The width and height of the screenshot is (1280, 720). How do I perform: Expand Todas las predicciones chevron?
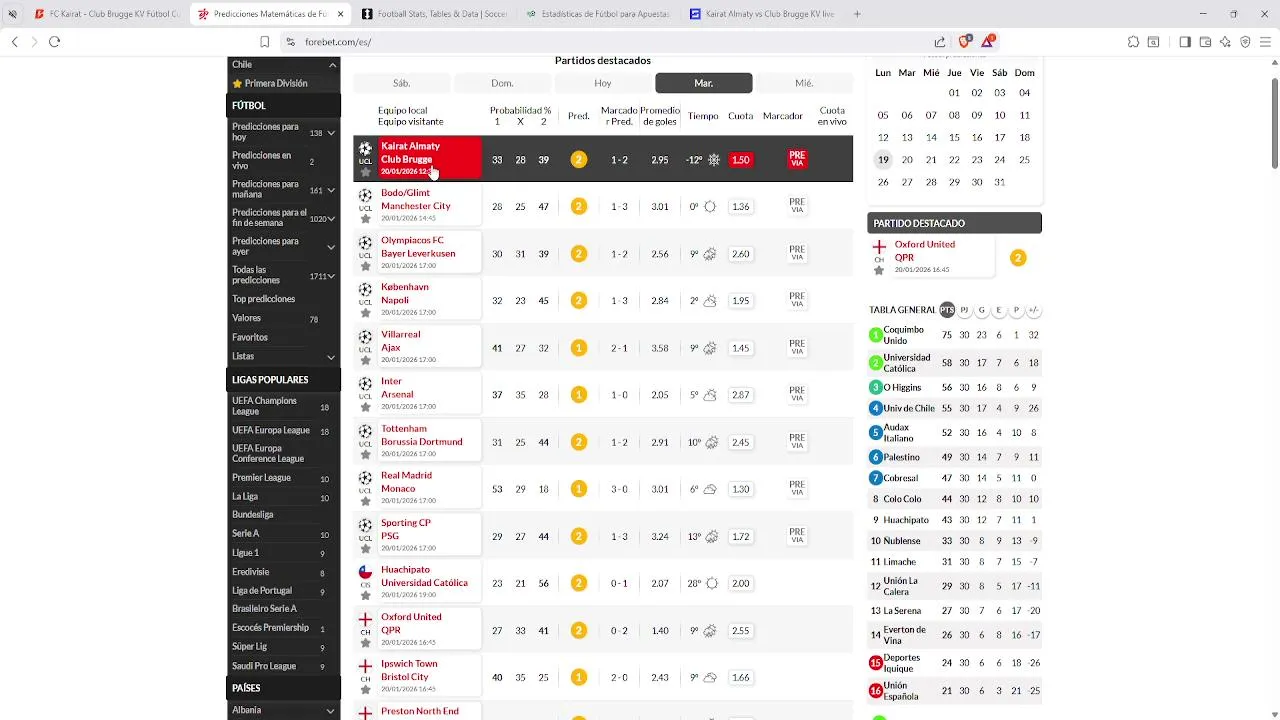tap(331, 276)
